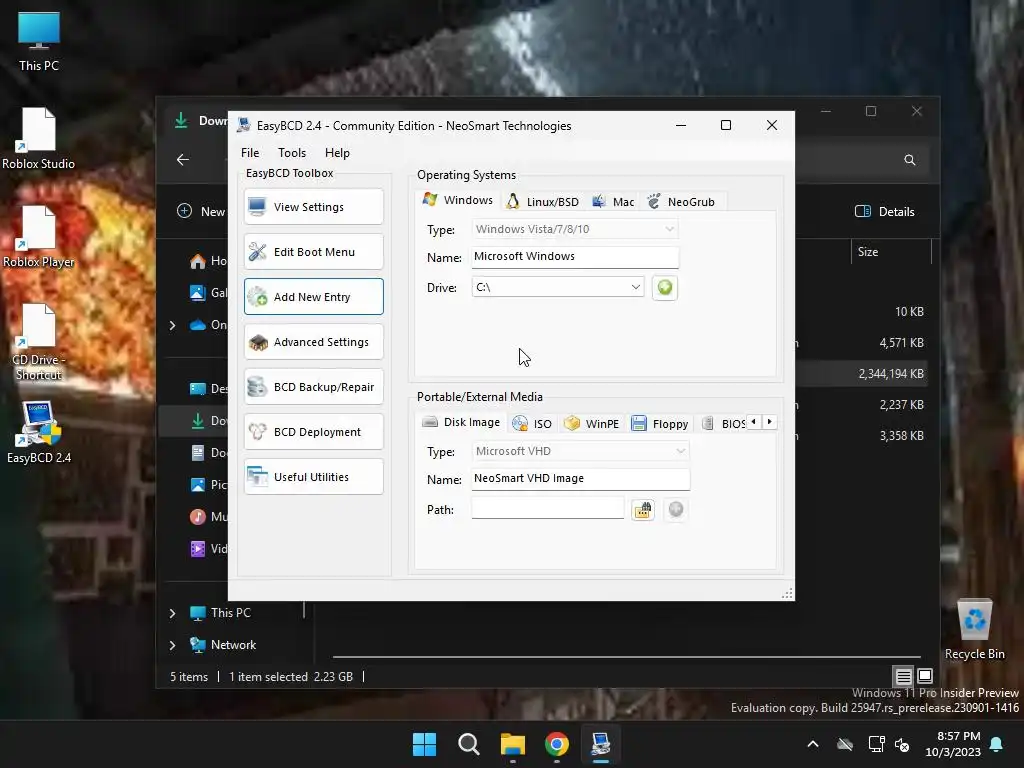Screen dimensions: 1024x768
Task: Open the Microsoft VHD Type dropdown
Action: point(581,451)
